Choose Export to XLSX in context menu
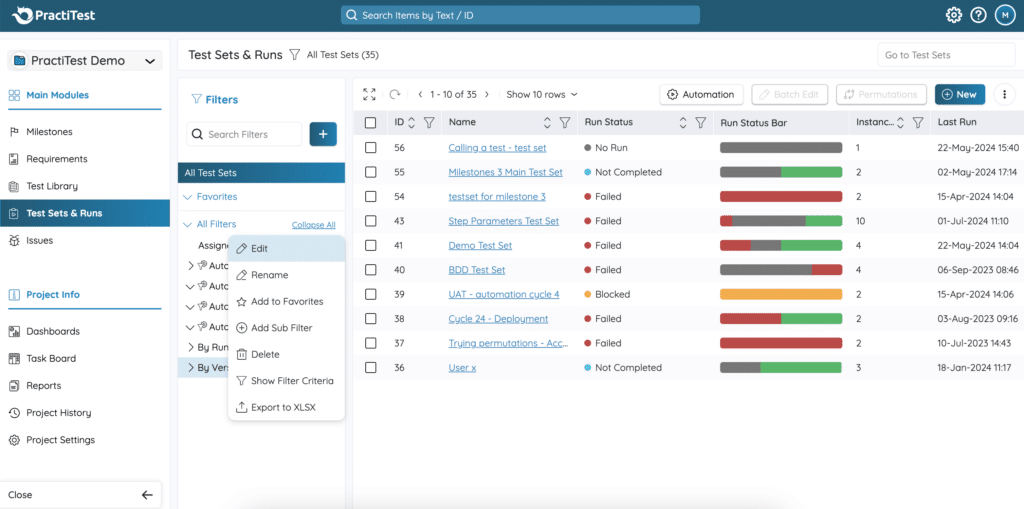The width and height of the screenshot is (1024, 509). coord(283,407)
